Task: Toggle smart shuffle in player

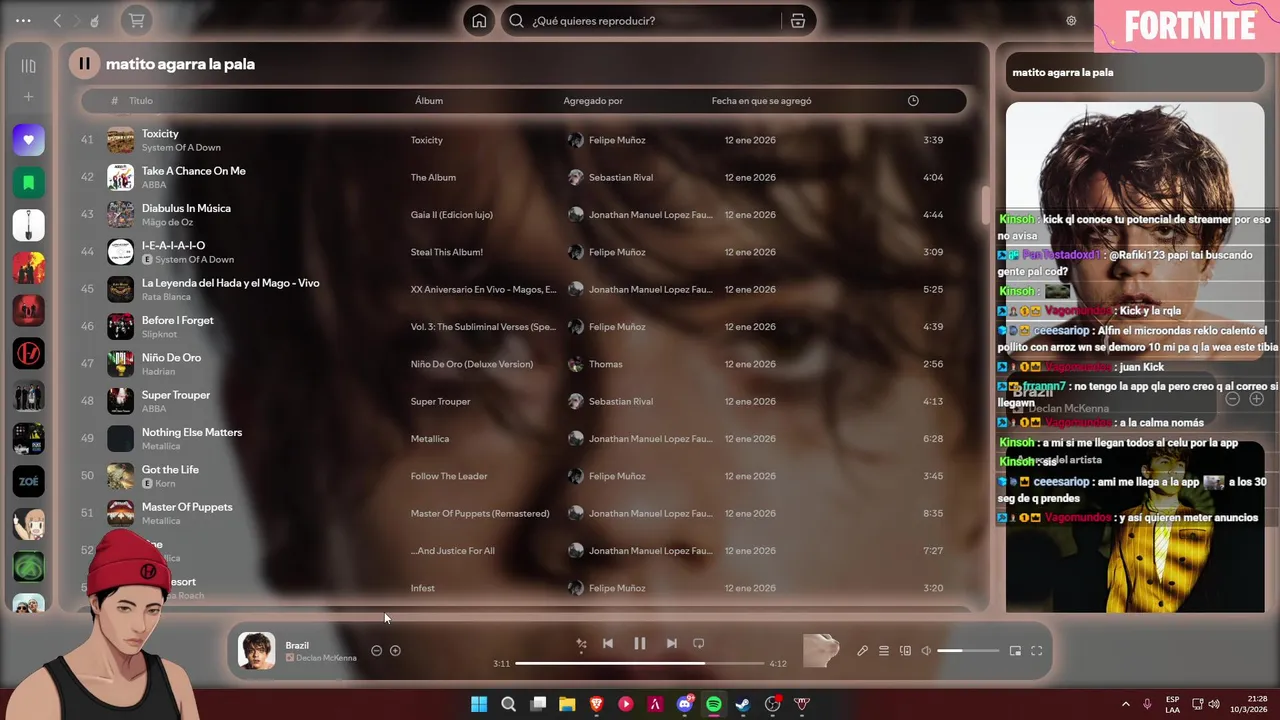Action: click(x=581, y=644)
